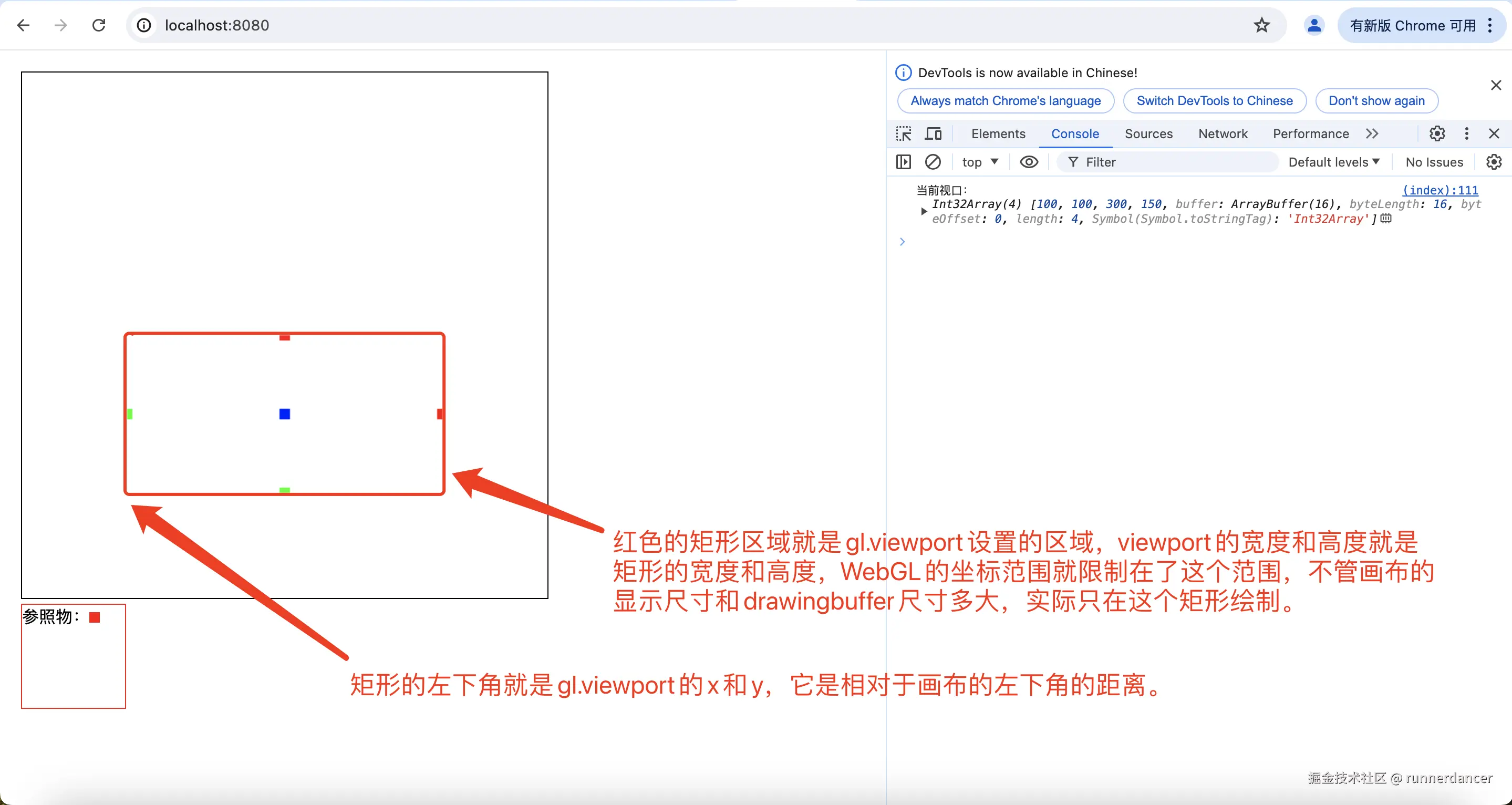Open the DevTools settings gear
The height and width of the screenshot is (805, 1512).
pos(1437,134)
